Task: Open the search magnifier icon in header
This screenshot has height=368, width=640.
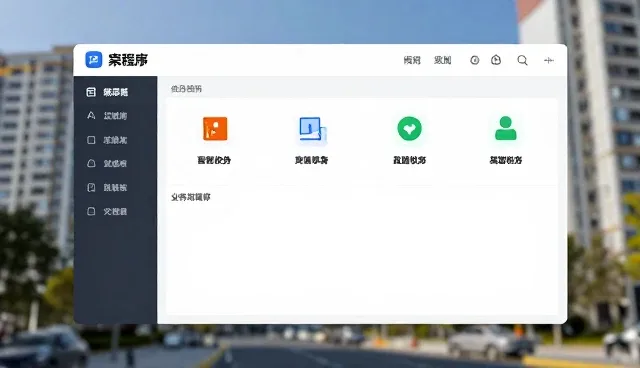Action: [522, 60]
